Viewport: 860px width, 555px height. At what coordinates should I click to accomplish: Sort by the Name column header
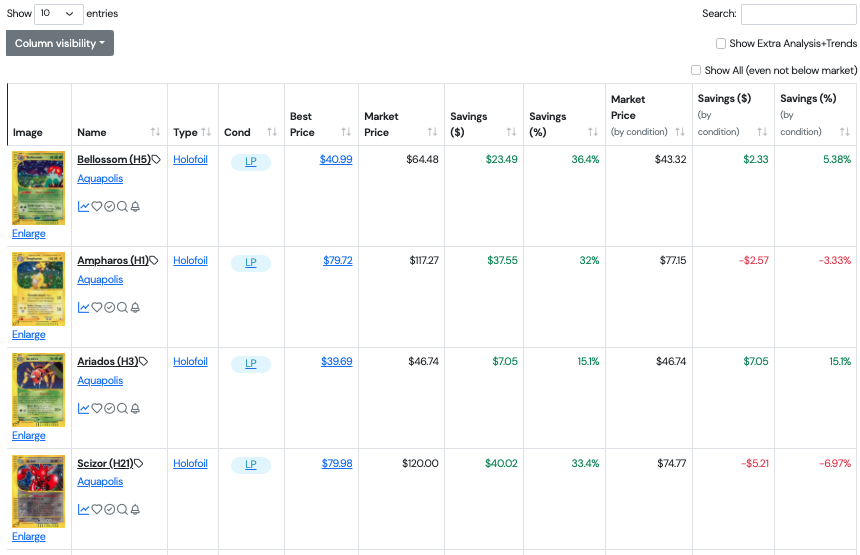118,132
